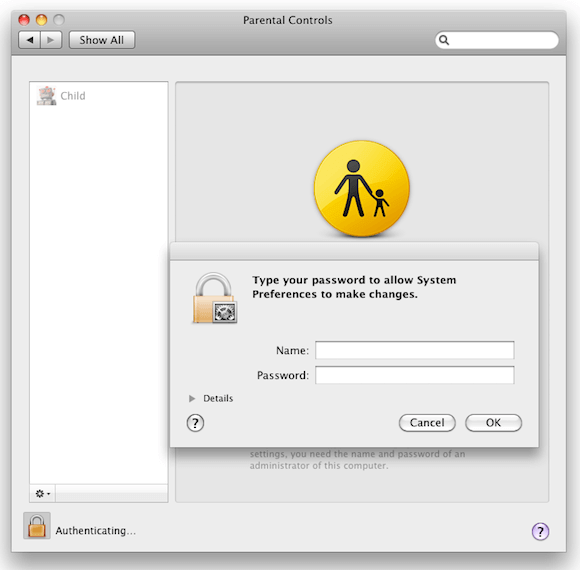The height and width of the screenshot is (570, 580).
Task: Click into the Name field
Action: (x=415, y=350)
